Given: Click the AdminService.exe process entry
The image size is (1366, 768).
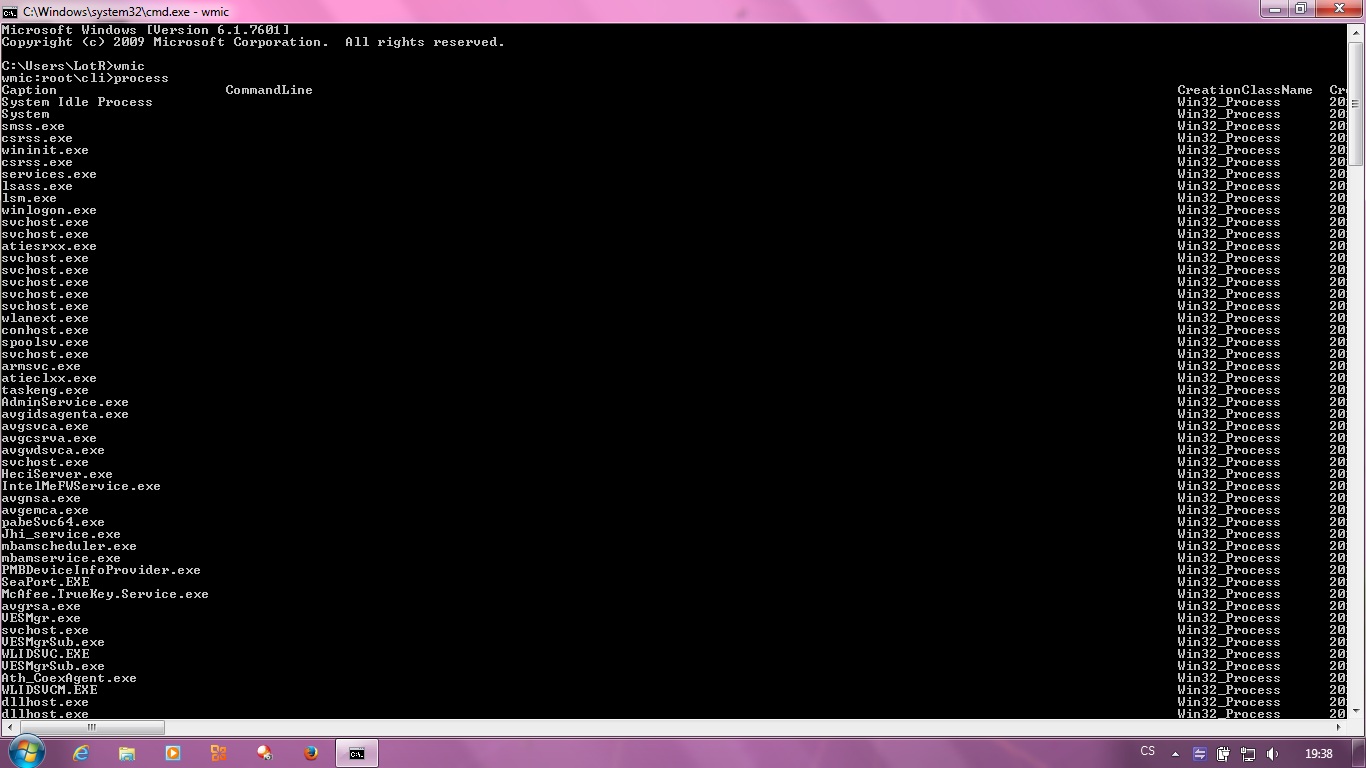Looking at the screenshot, I should [x=65, y=402].
